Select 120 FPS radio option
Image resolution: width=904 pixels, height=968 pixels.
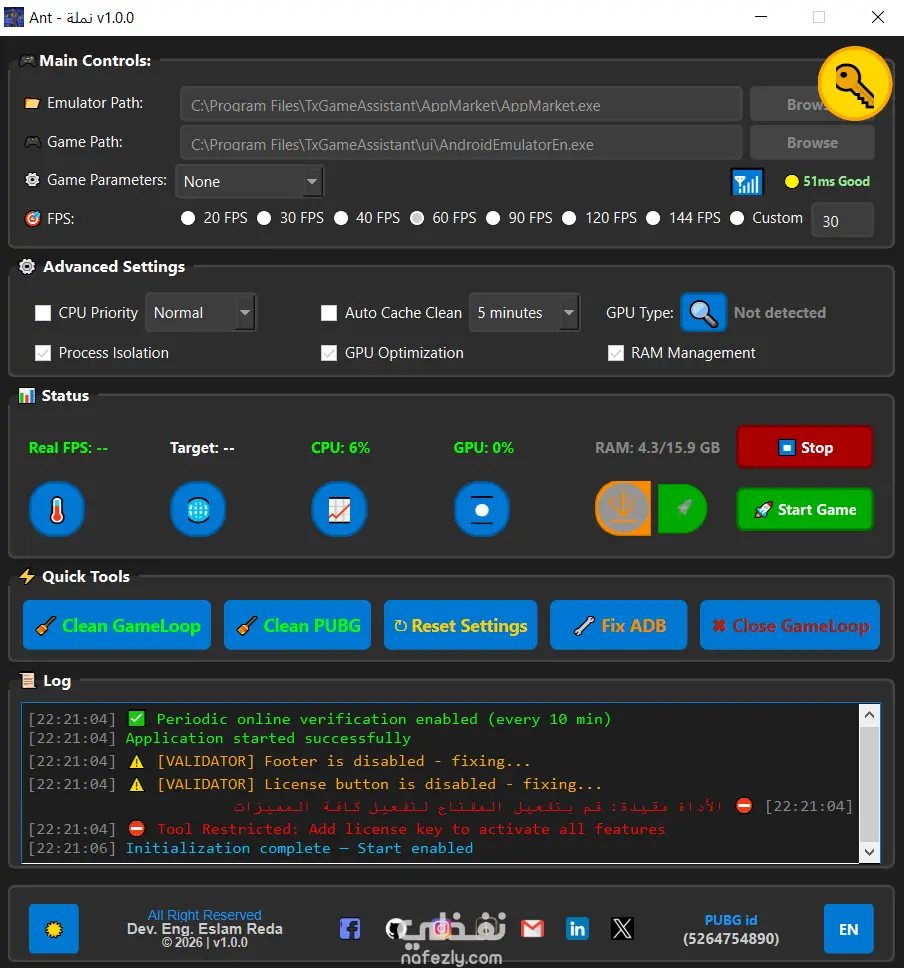pyautogui.click(x=600, y=218)
